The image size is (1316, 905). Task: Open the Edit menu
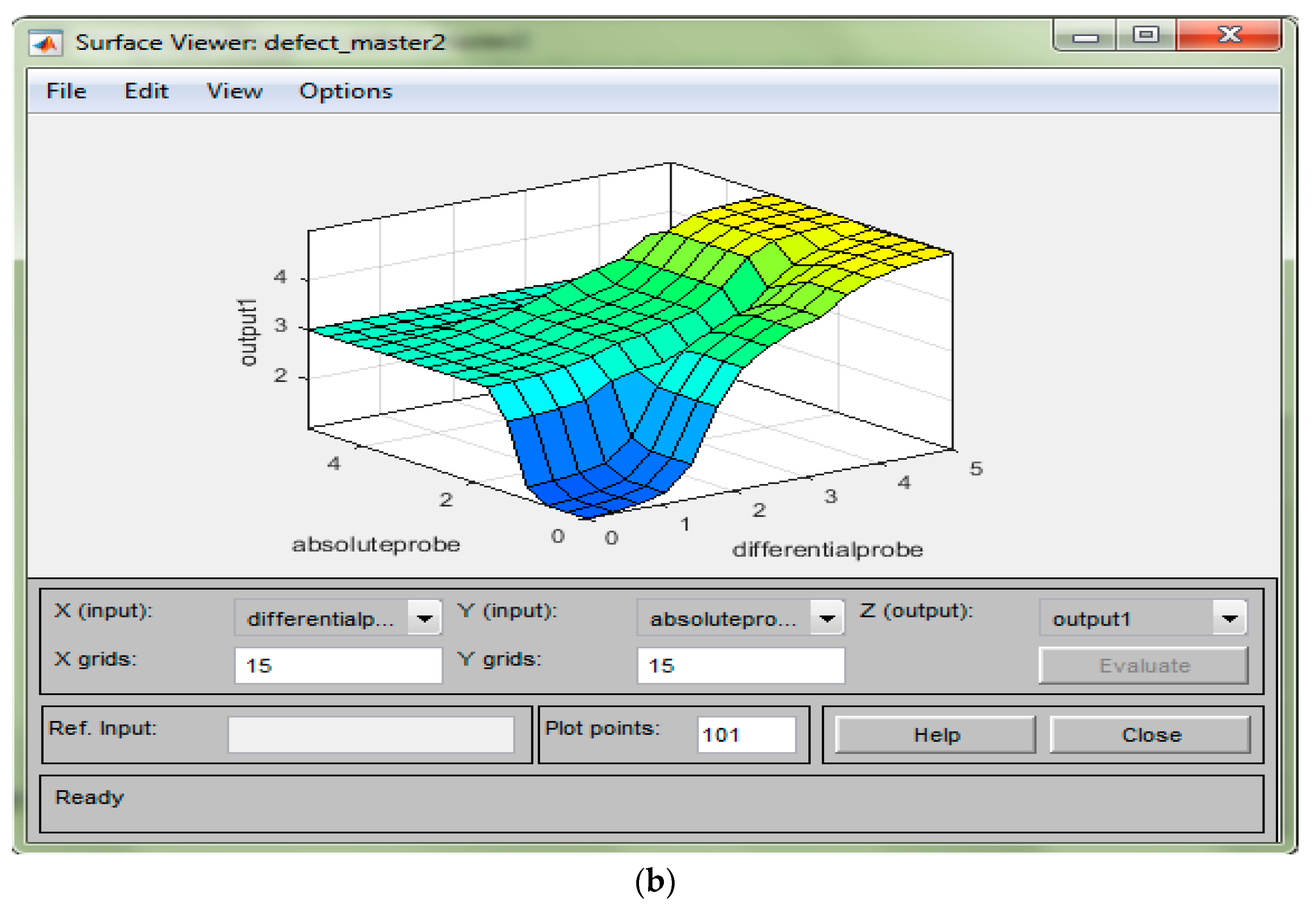point(146,91)
